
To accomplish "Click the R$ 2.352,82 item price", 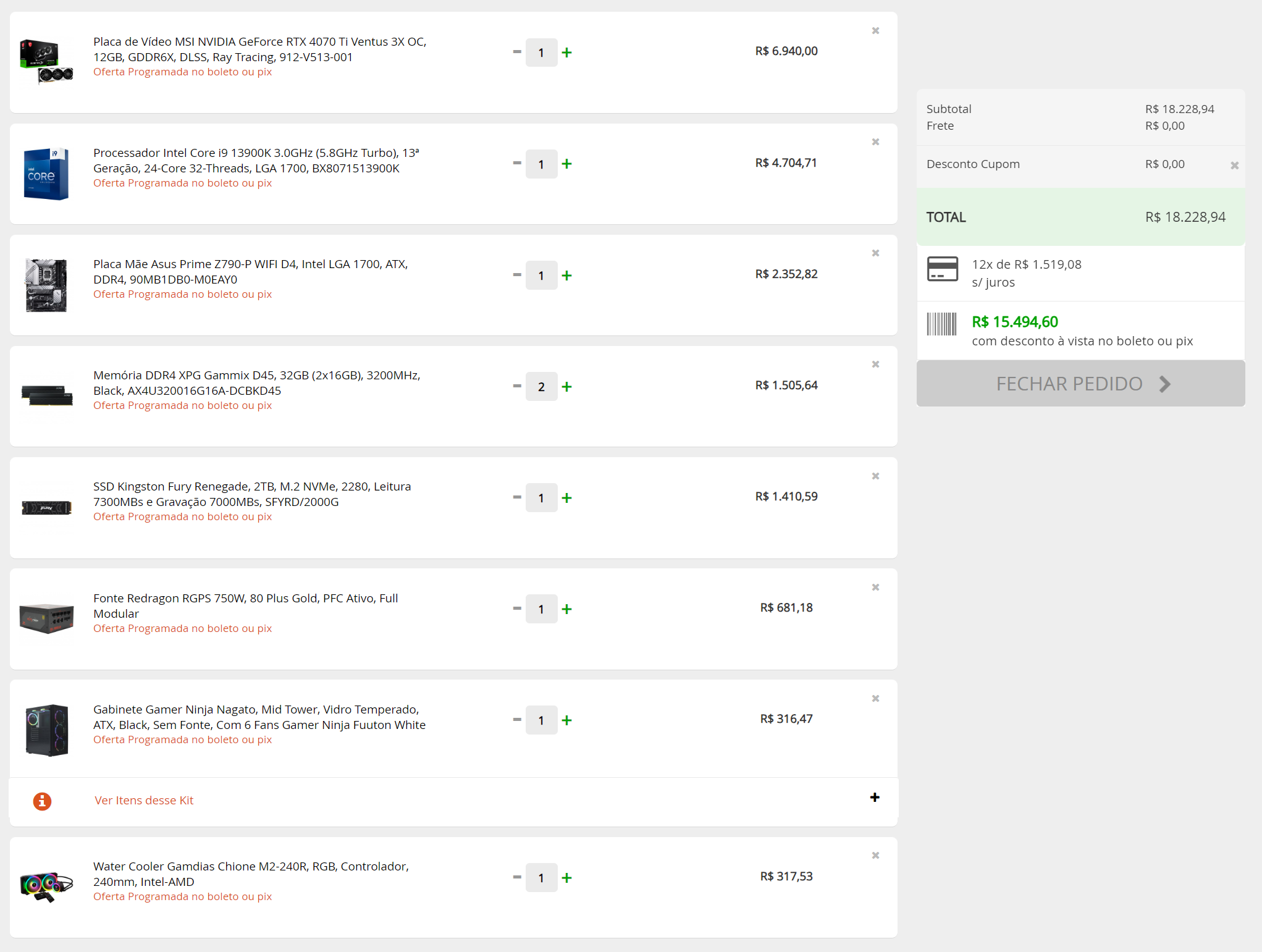I will coord(786,274).
